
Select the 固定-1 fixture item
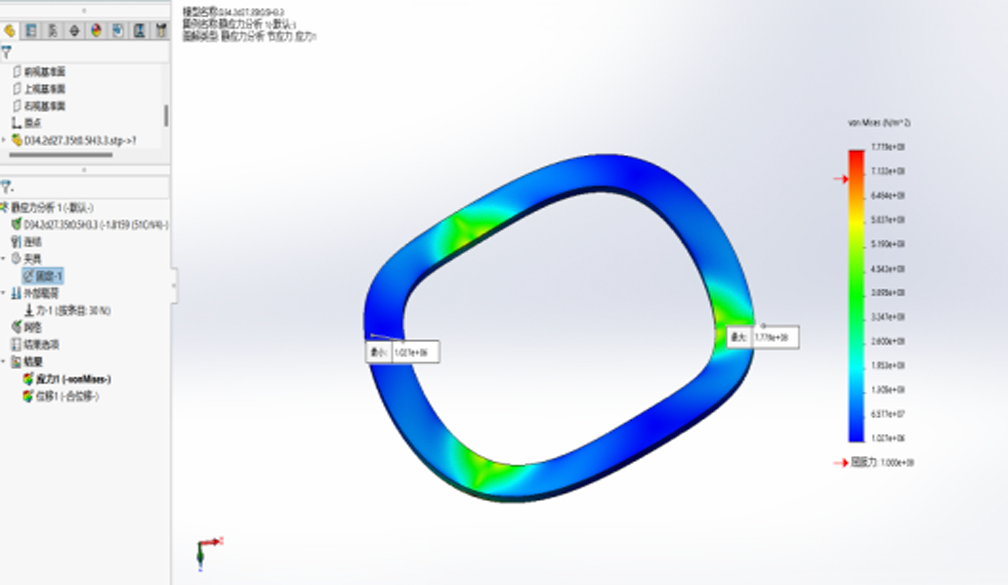click(x=49, y=275)
